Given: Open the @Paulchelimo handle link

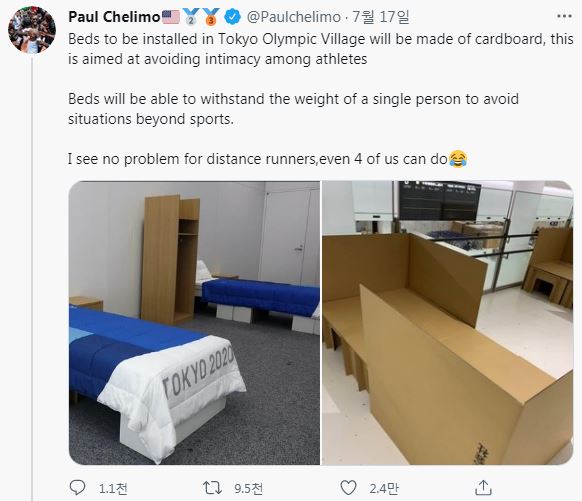Looking at the screenshot, I should point(294,17).
